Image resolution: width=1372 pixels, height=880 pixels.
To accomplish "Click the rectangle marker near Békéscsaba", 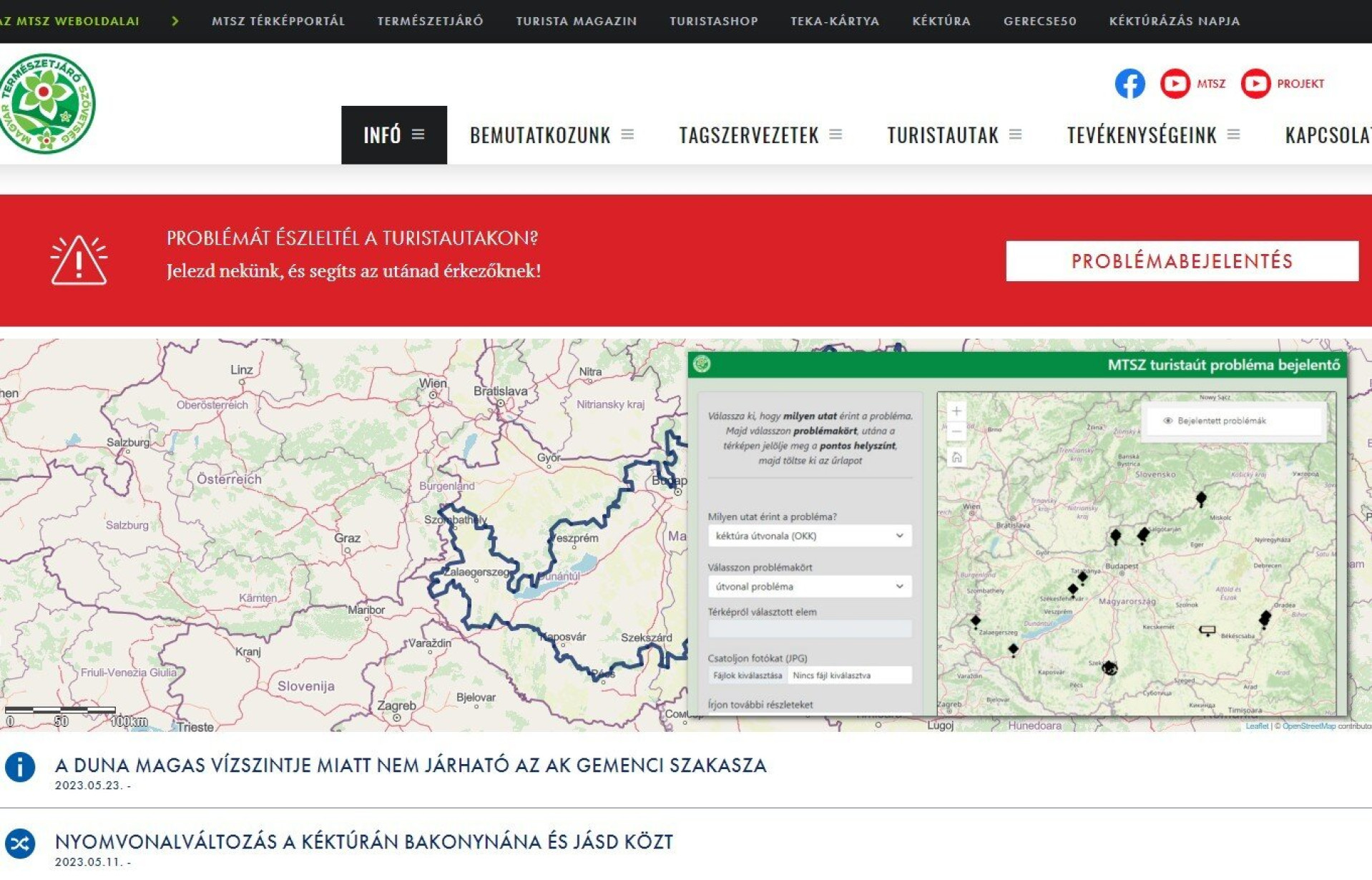I will (x=1207, y=630).
